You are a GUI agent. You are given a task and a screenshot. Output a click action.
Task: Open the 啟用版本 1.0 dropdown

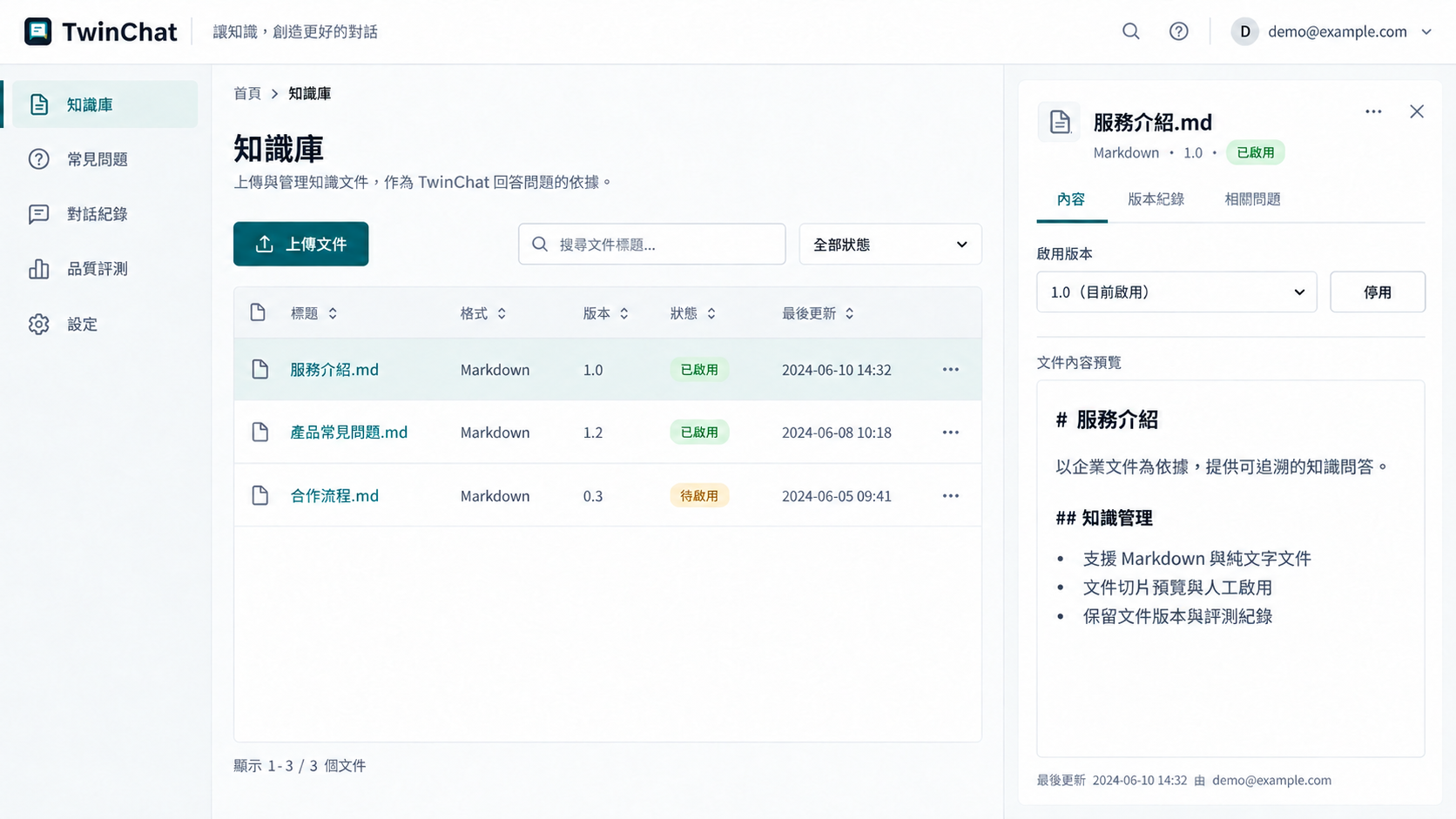pos(1176,292)
